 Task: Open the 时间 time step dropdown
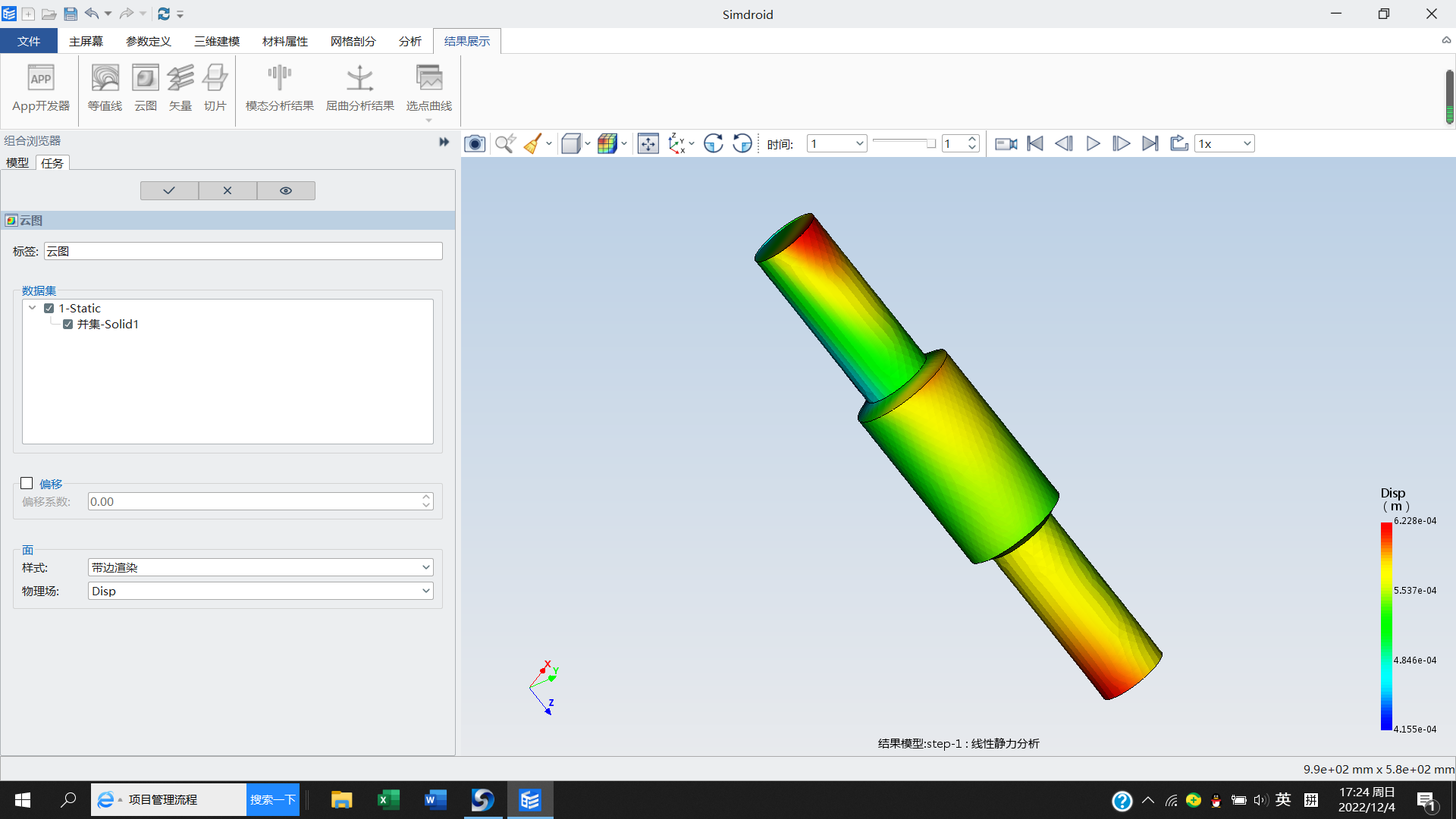[x=837, y=143]
